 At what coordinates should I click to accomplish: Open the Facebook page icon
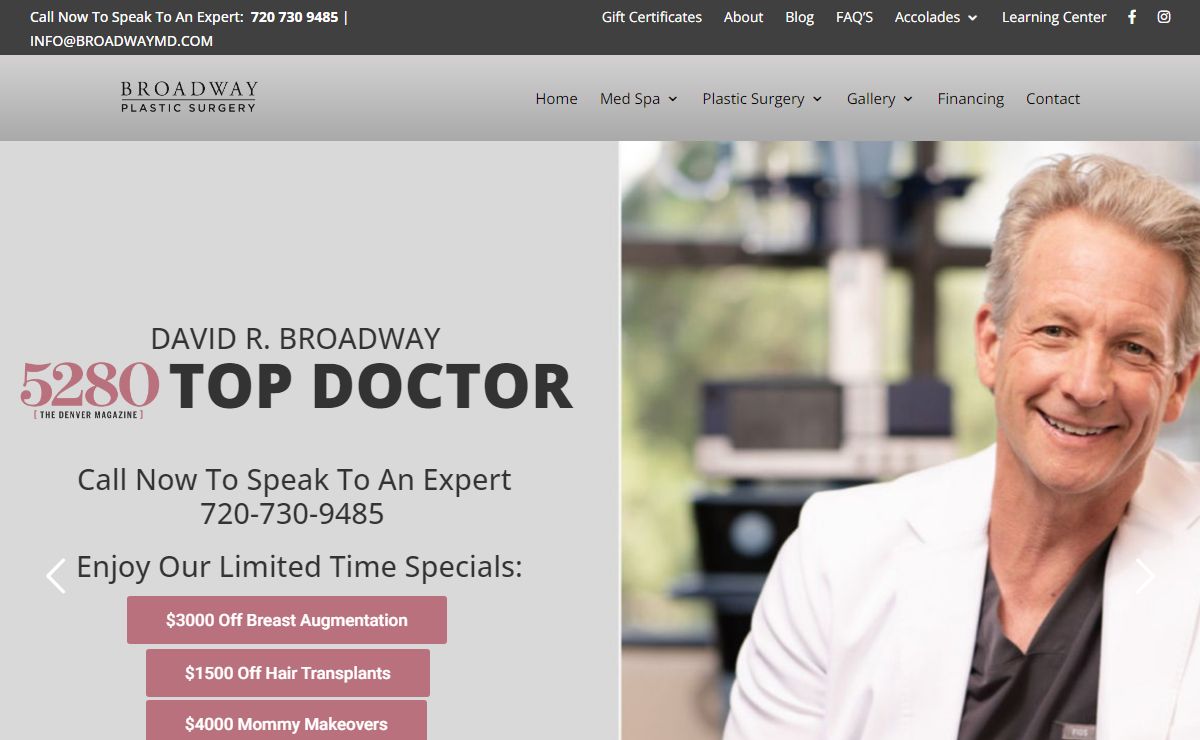pos(1132,17)
